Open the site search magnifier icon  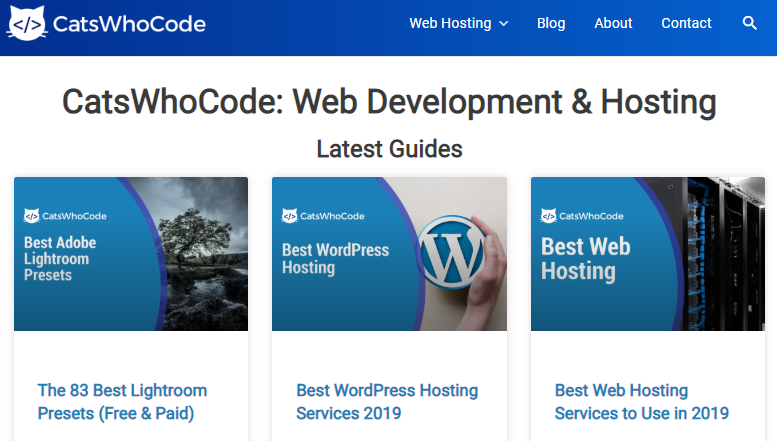749,23
